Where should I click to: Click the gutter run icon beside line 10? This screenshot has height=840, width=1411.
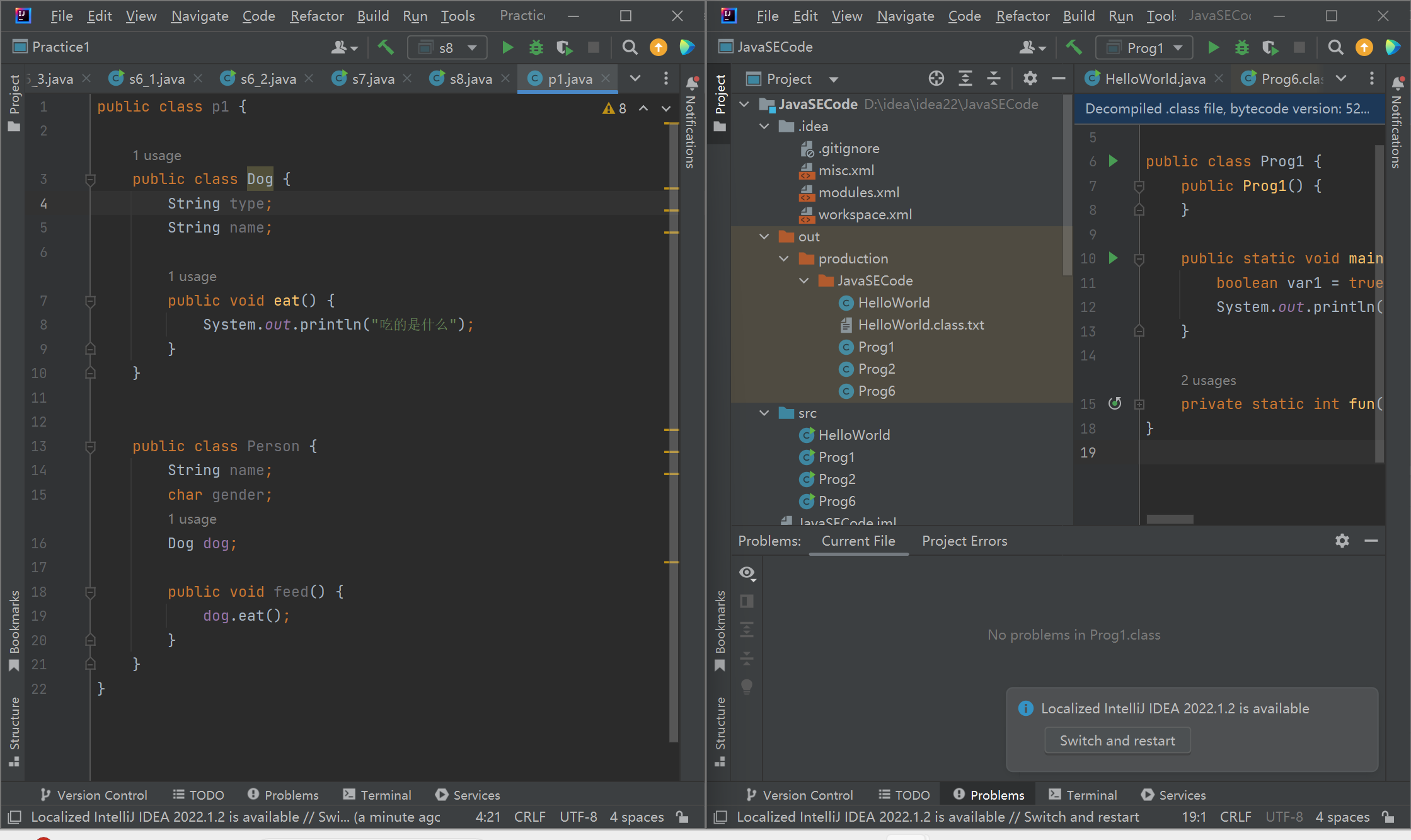tap(1113, 258)
